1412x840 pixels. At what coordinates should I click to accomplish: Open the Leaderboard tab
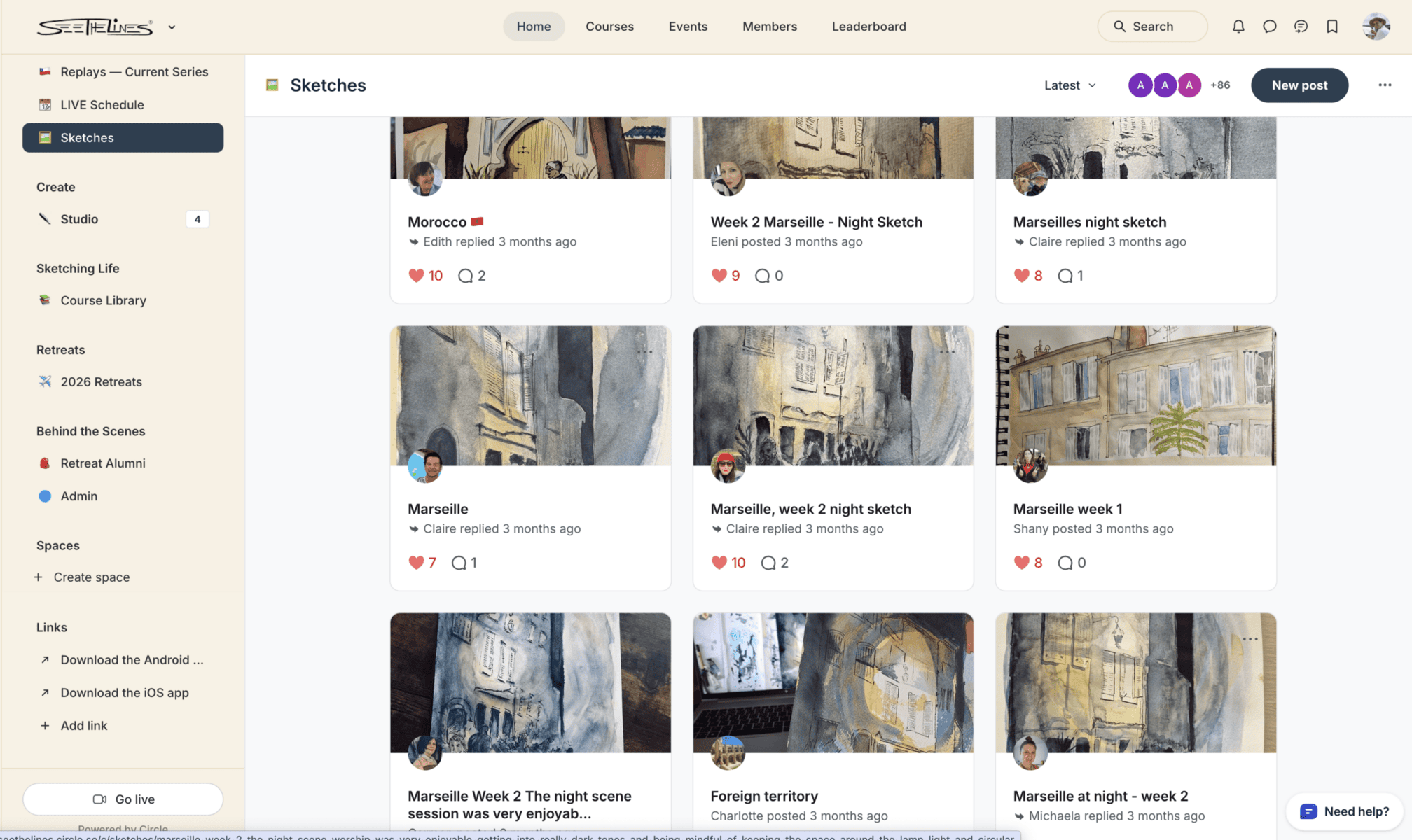point(868,27)
